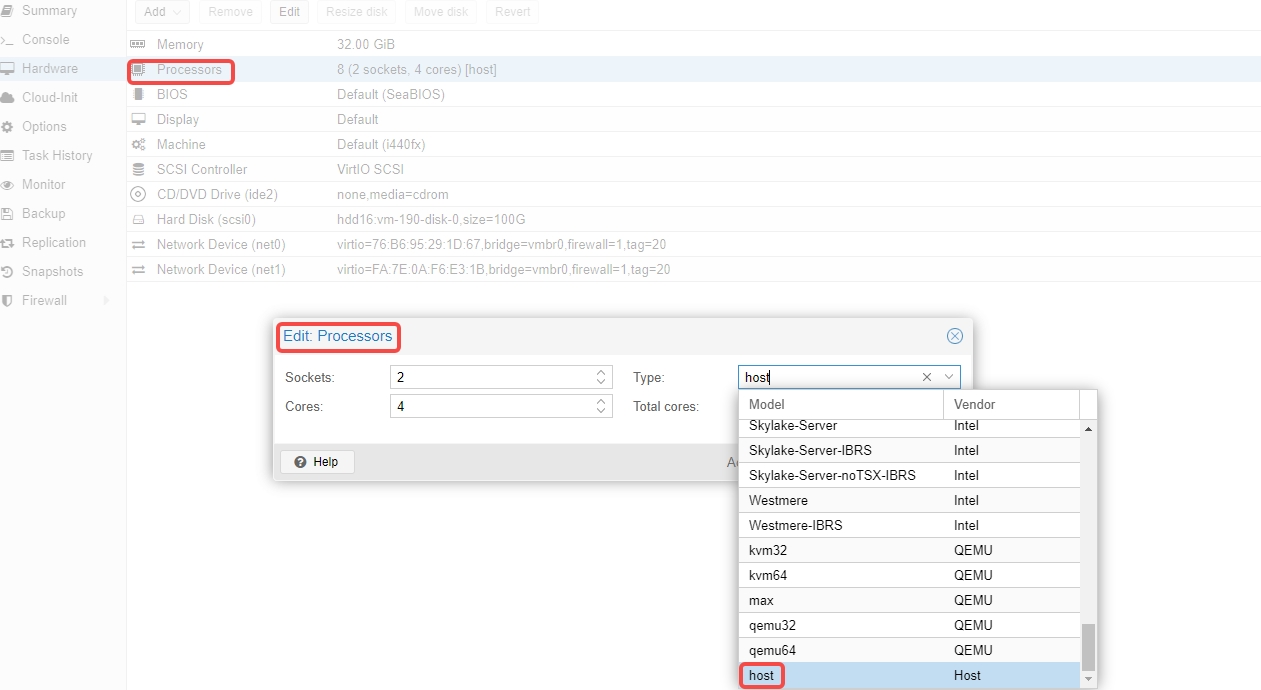Open the processor Type dropdown arrow

(x=949, y=377)
